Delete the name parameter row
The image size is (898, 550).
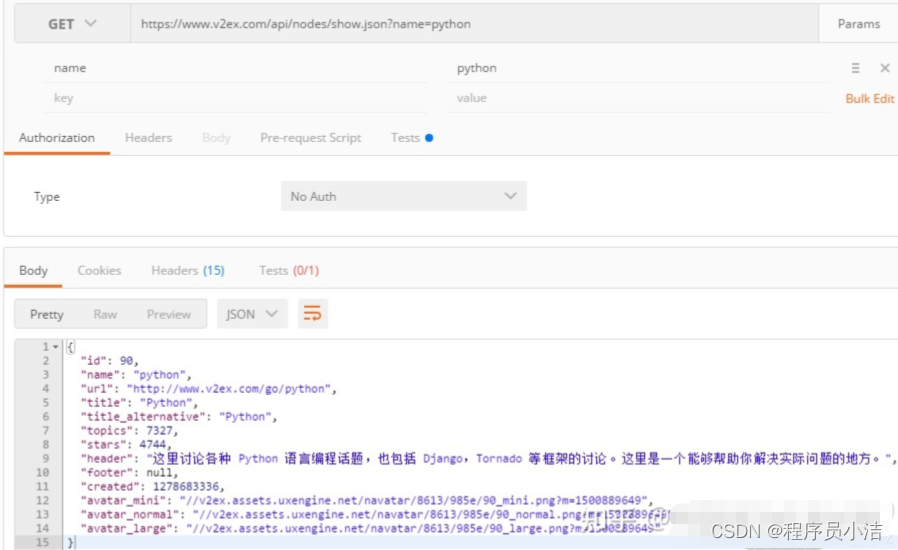click(x=885, y=68)
